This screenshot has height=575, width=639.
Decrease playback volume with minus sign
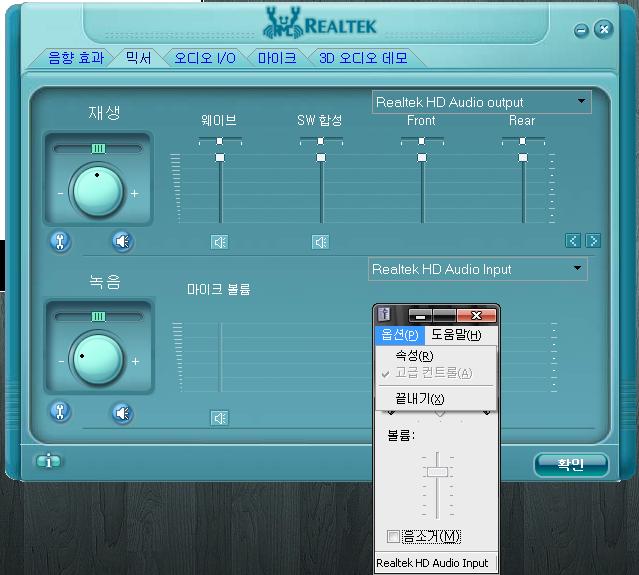point(60,193)
